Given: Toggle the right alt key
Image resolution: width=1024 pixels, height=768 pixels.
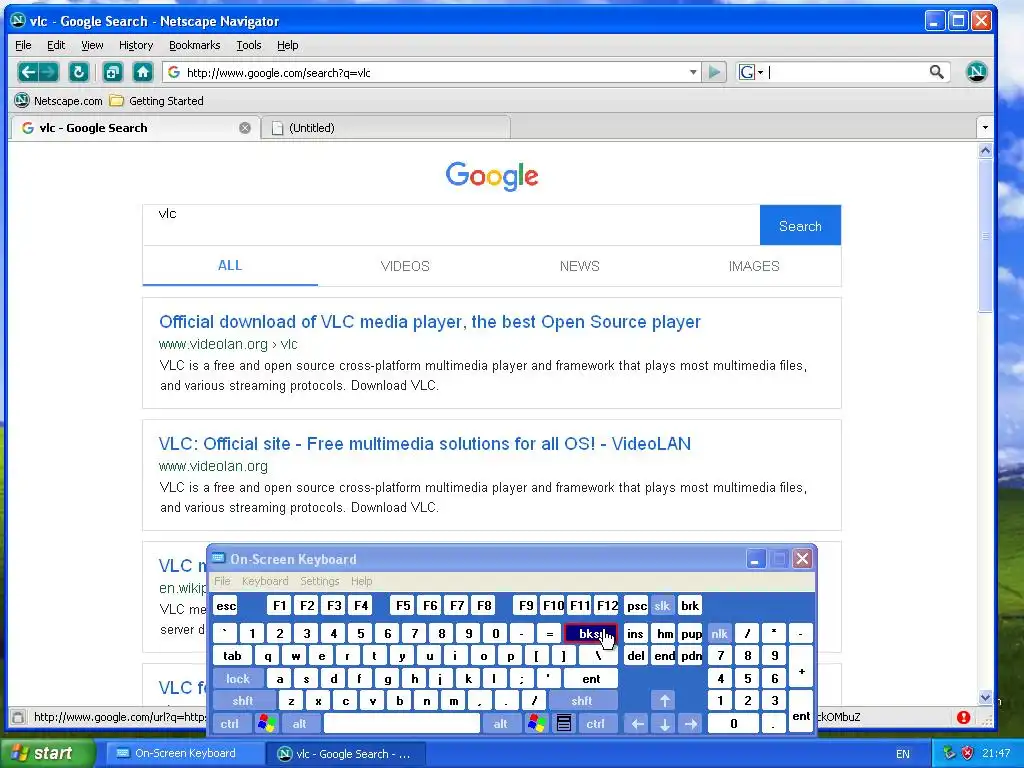Looking at the screenshot, I should pos(500,724).
